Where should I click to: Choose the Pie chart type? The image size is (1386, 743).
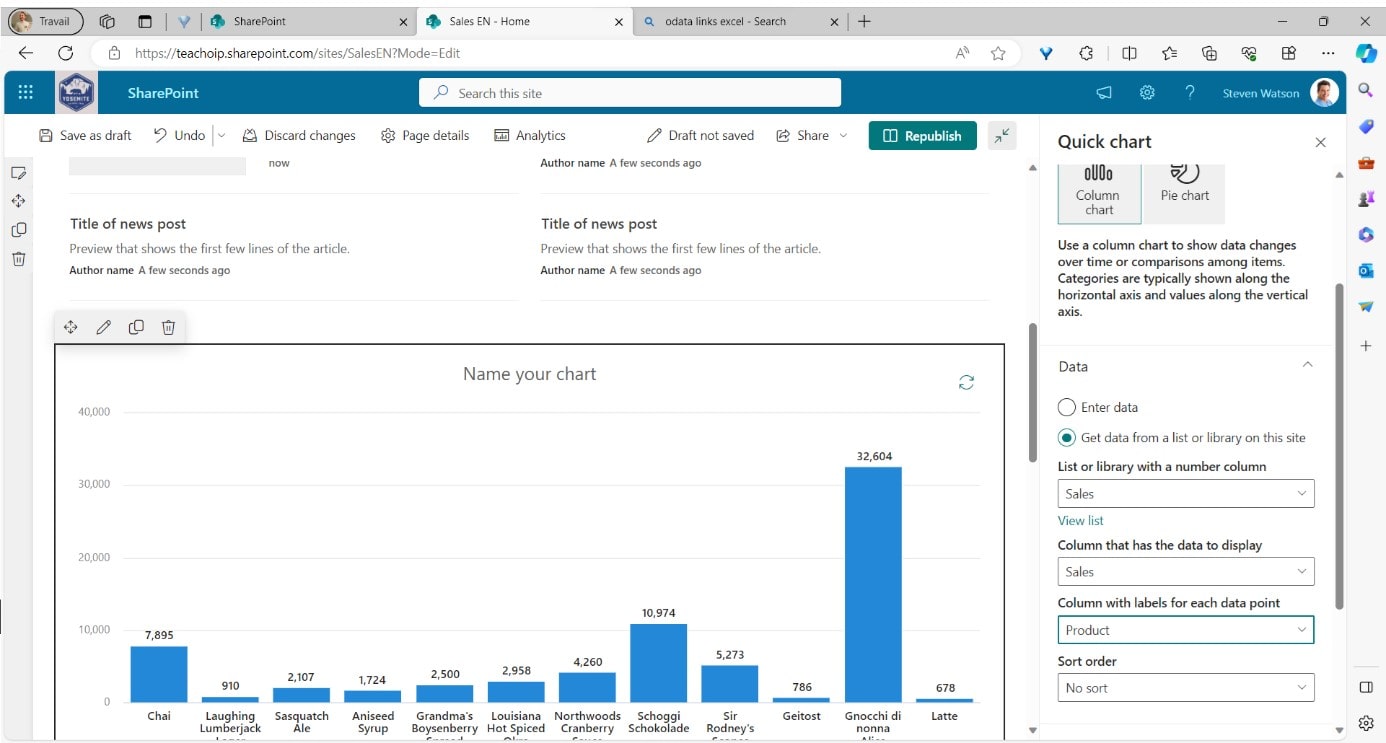pyautogui.click(x=1184, y=193)
